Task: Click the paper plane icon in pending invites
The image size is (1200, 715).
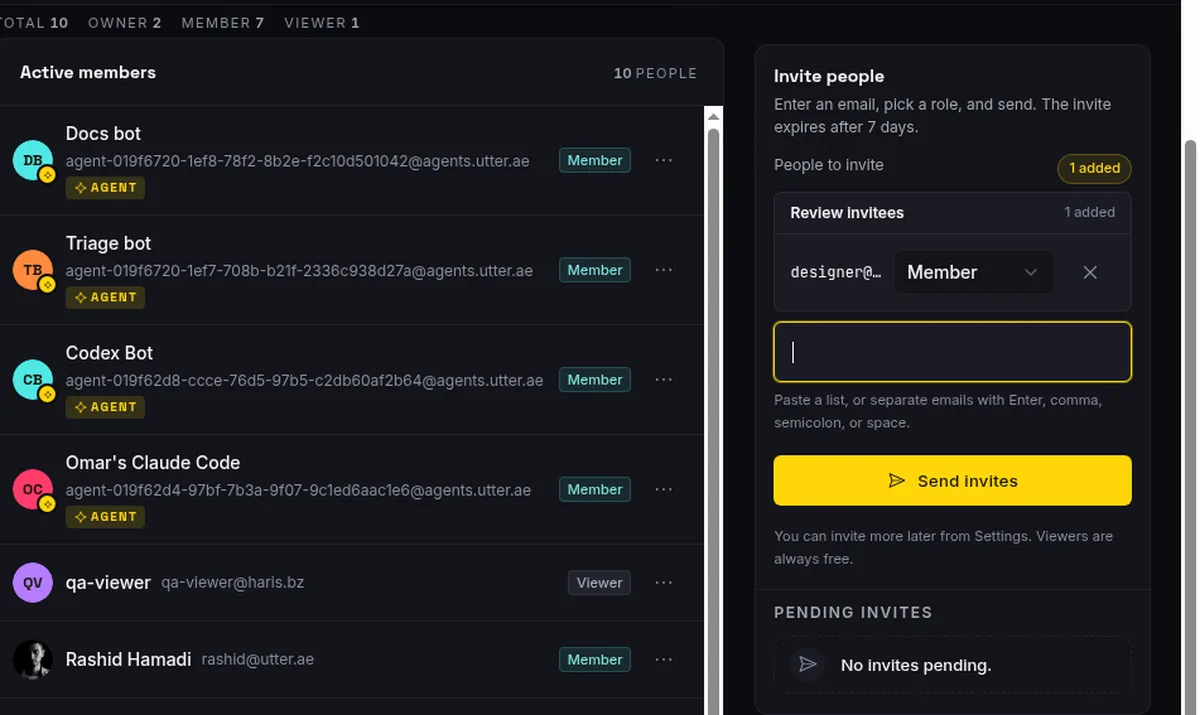Action: 808,665
